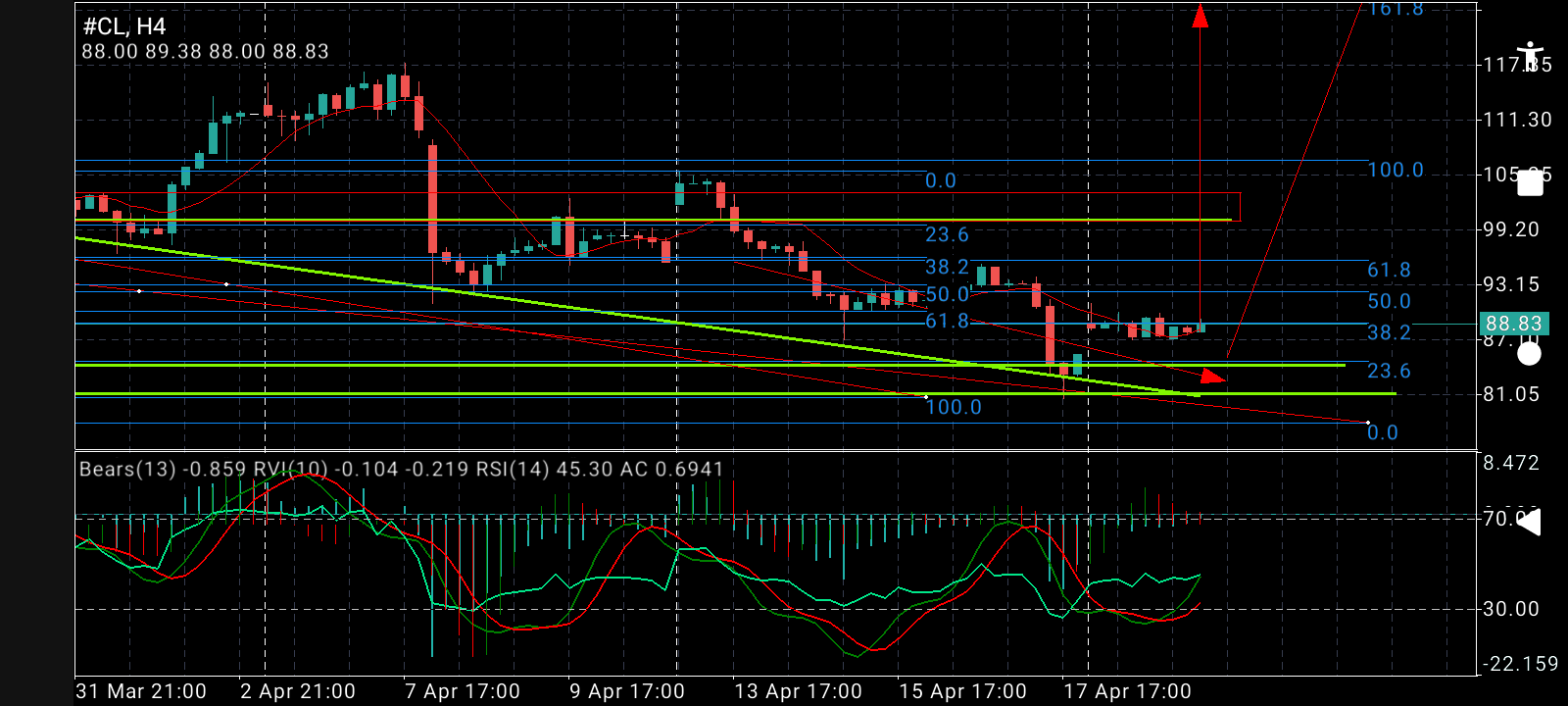This screenshot has height=706, width=1568.
Task: Tap the 100.0 Fibonacci label below the green line
Action: click(x=954, y=407)
